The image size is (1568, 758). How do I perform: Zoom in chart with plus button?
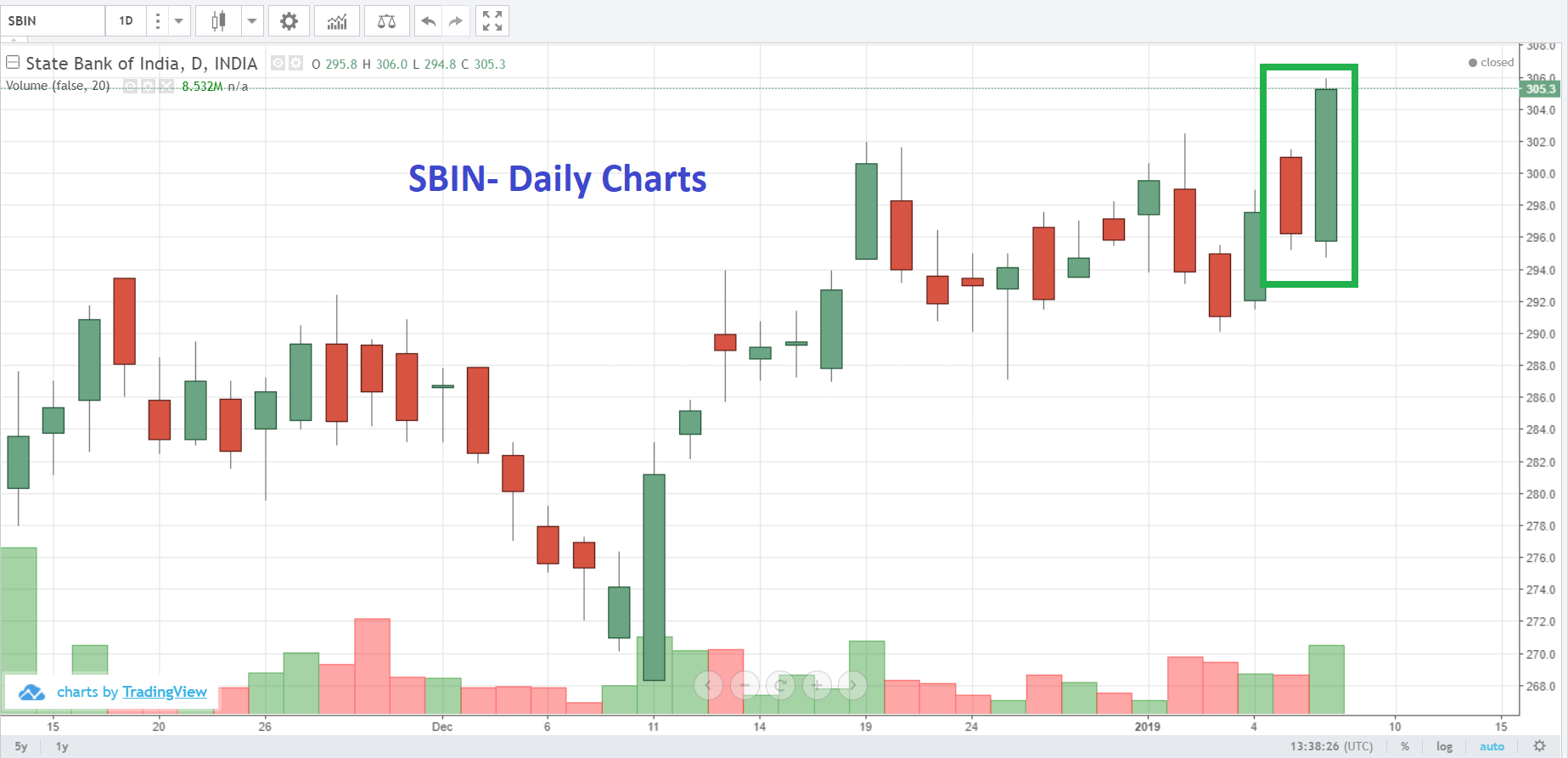pos(817,685)
